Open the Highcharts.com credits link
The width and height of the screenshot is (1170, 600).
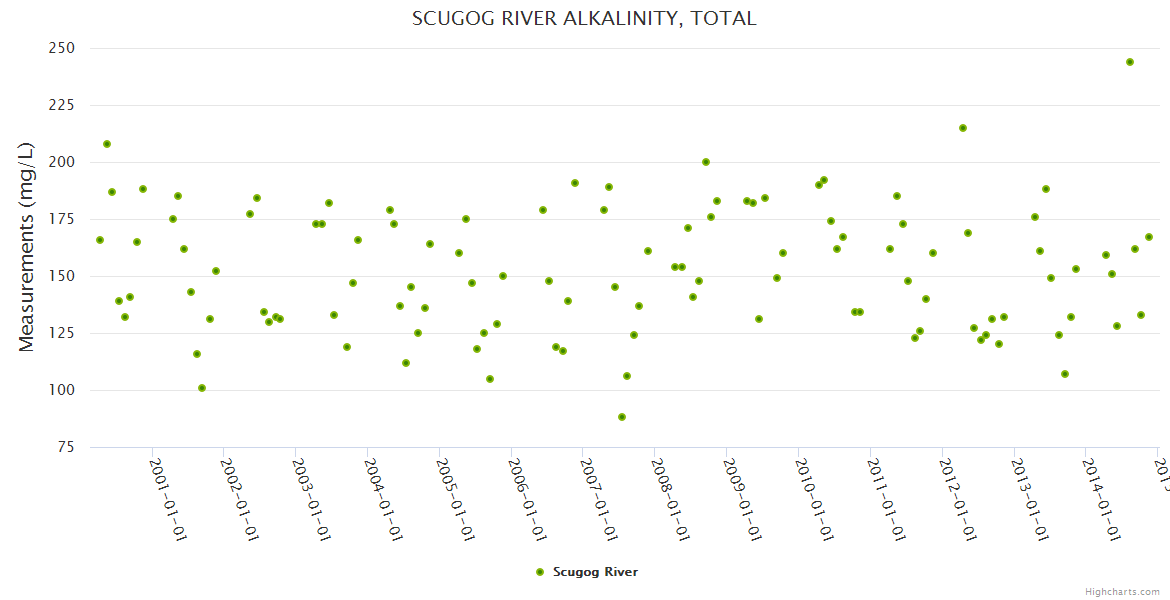coord(1123,591)
